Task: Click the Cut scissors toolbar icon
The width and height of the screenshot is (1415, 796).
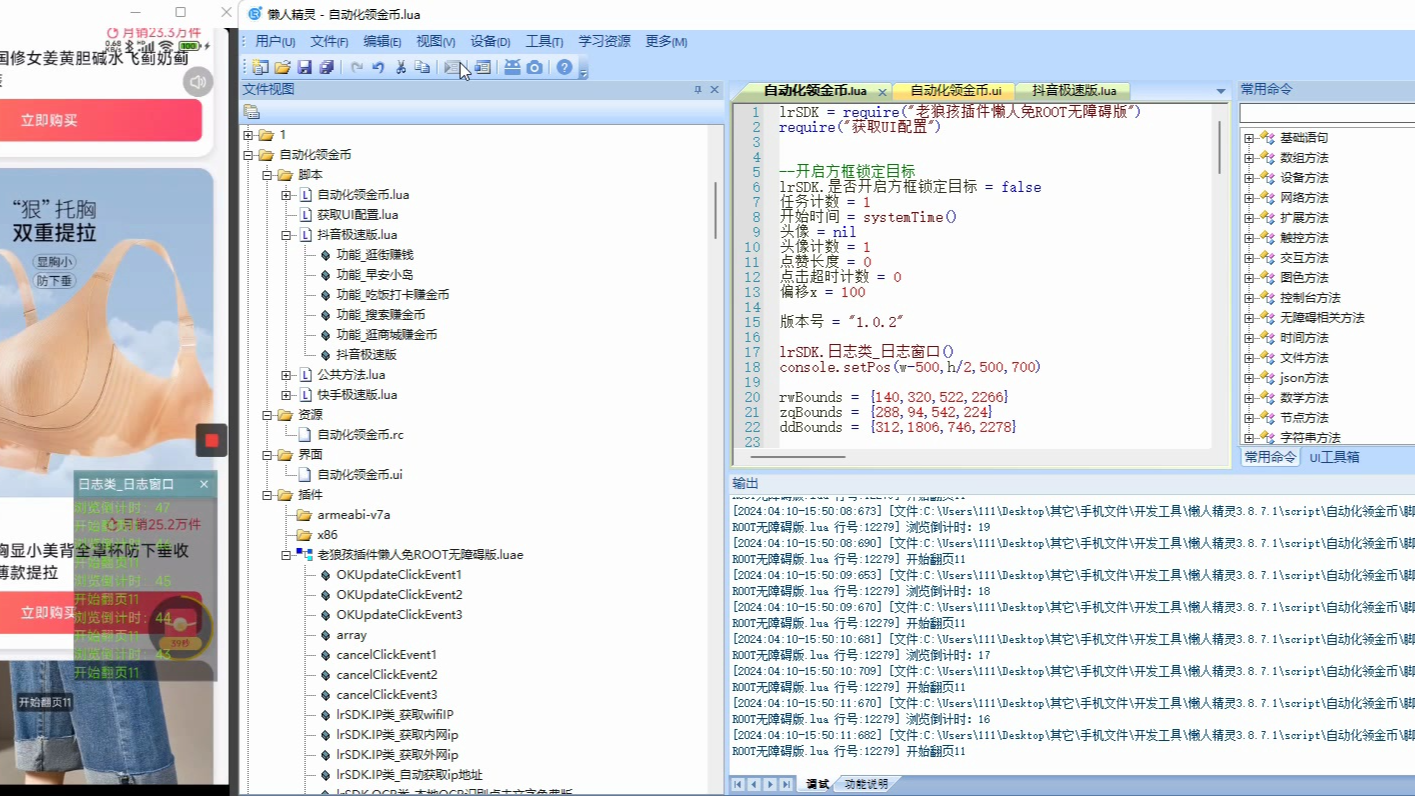Action: [400, 67]
